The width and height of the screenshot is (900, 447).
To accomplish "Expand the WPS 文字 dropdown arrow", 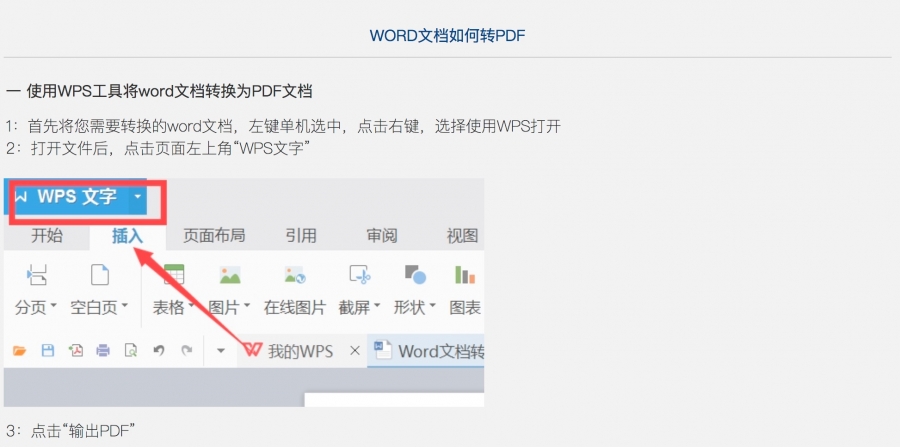I will [138, 197].
